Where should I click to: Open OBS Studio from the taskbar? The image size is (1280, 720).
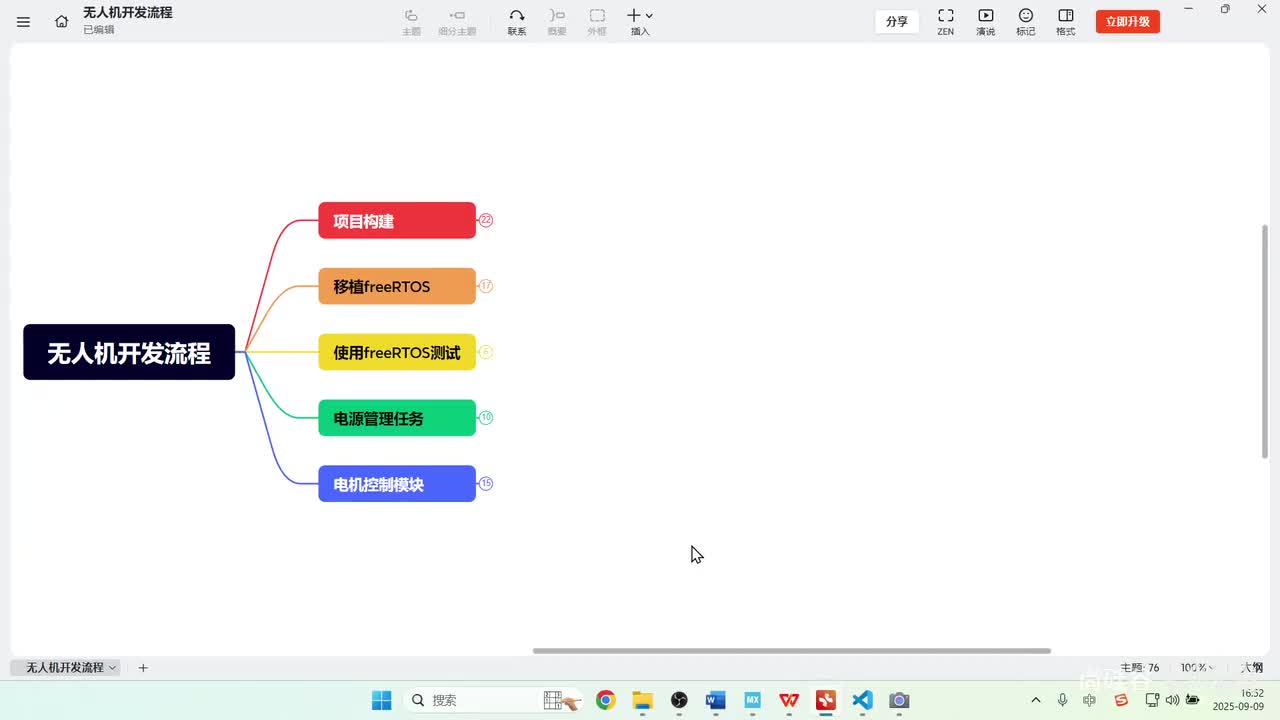(679, 700)
